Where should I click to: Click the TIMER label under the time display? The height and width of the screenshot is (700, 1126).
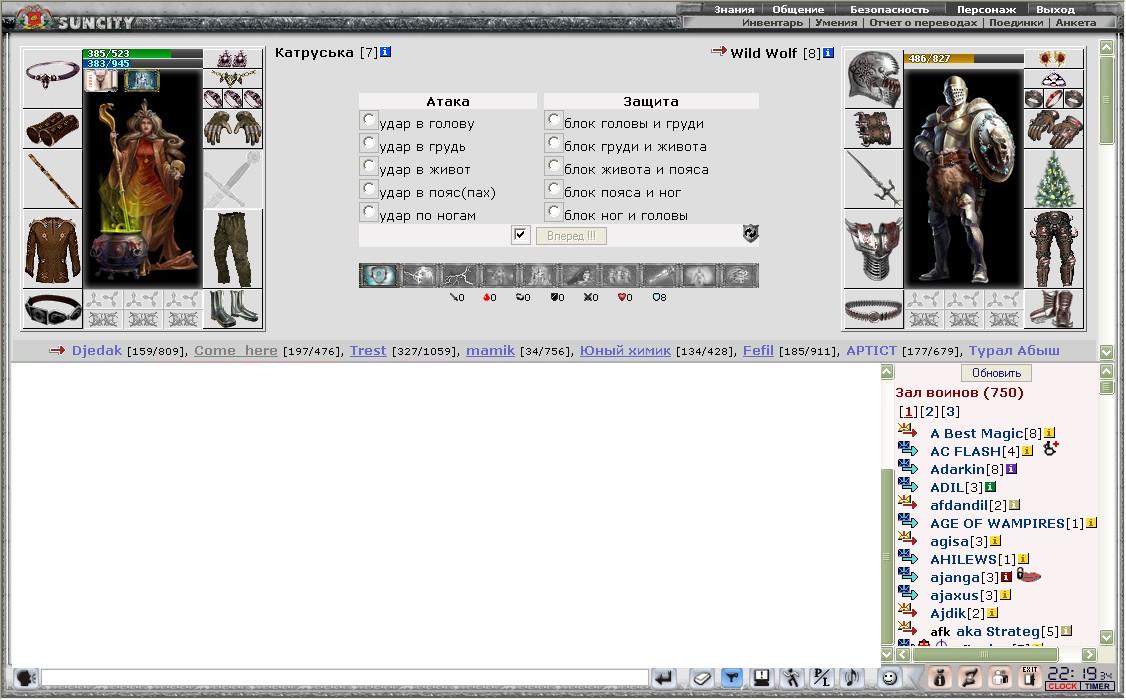tap(1097, 686)
